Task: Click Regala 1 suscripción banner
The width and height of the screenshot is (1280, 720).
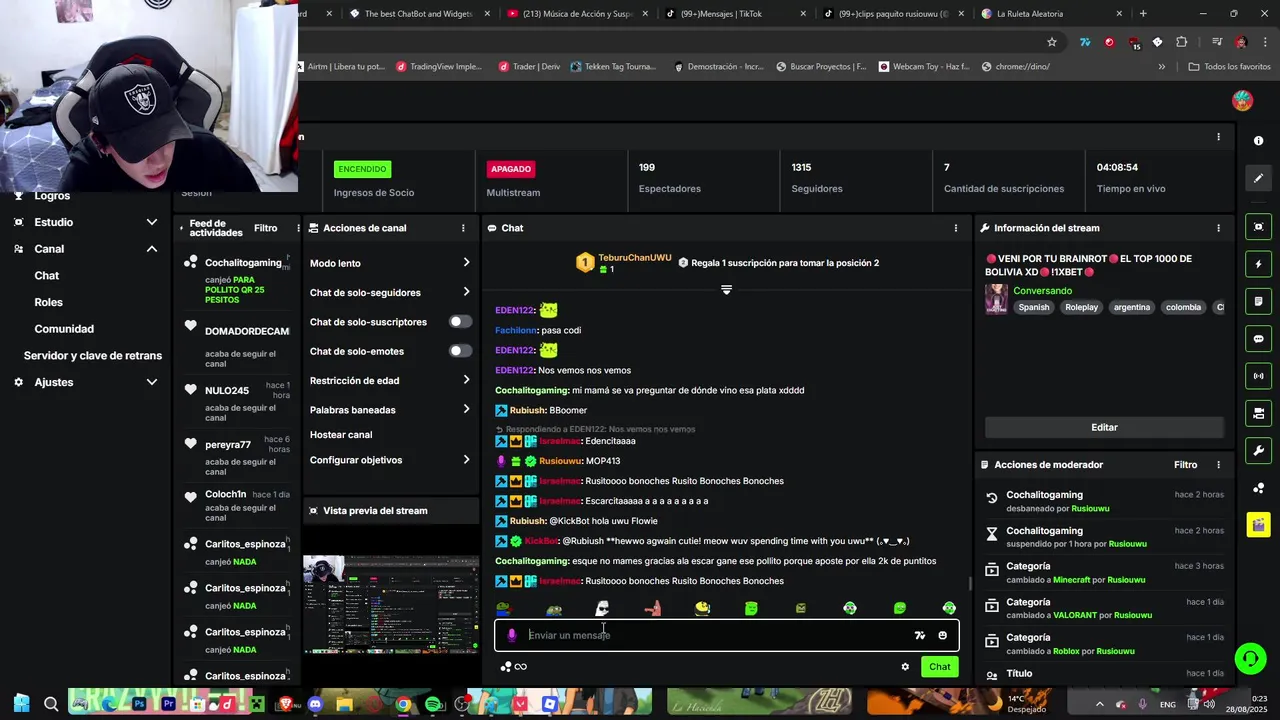Action: (x=778, y=263)
